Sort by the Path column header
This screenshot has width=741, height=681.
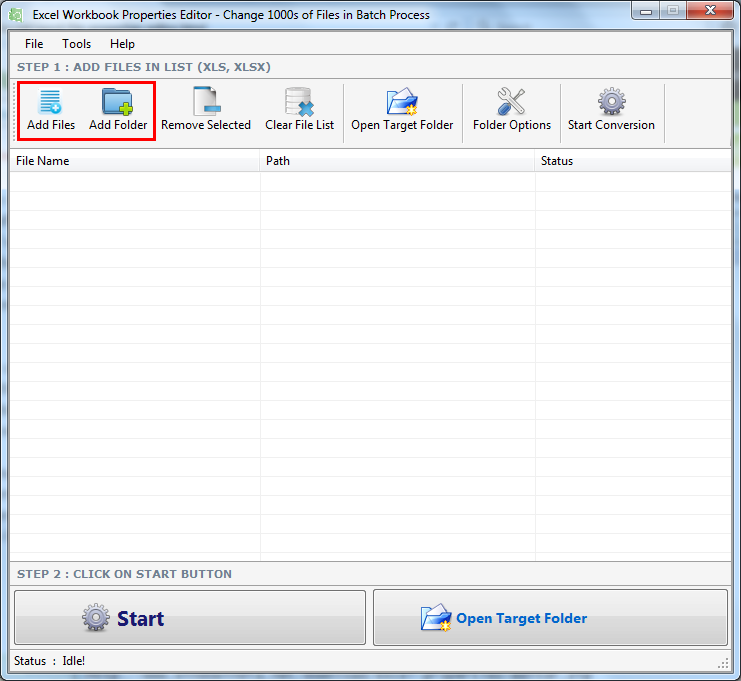pos(397,161)
